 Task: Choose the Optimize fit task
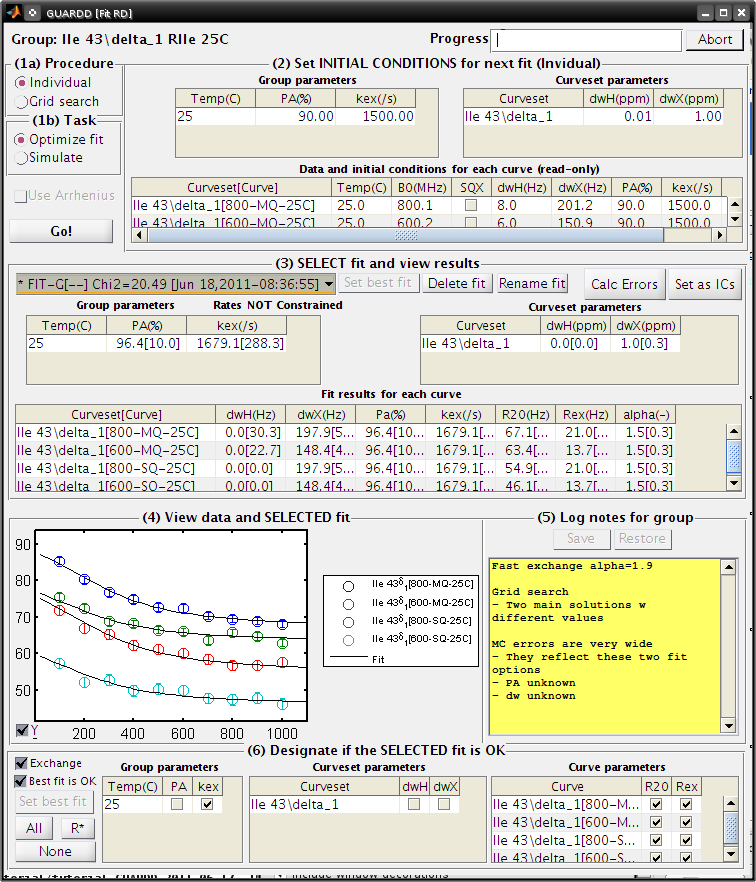pyautogui.click(x=21, y=140)
